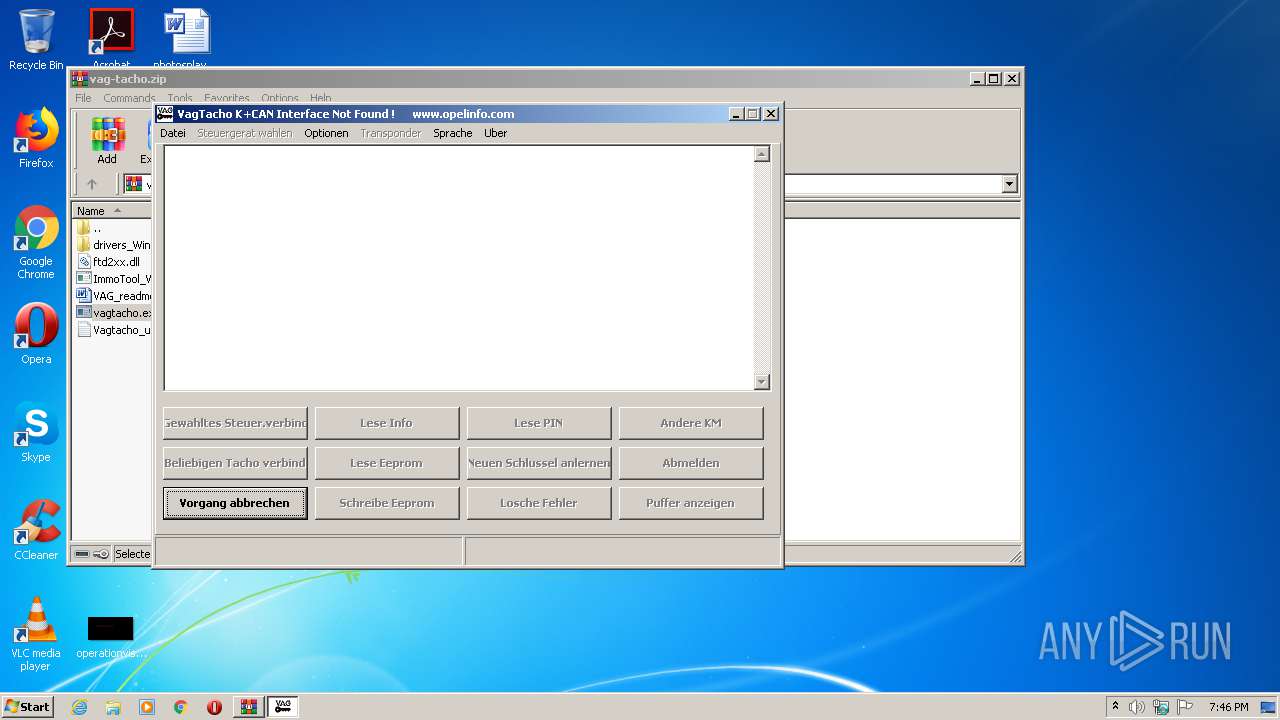
Task: Open the Optionen menu
Action: click(326, 133)
